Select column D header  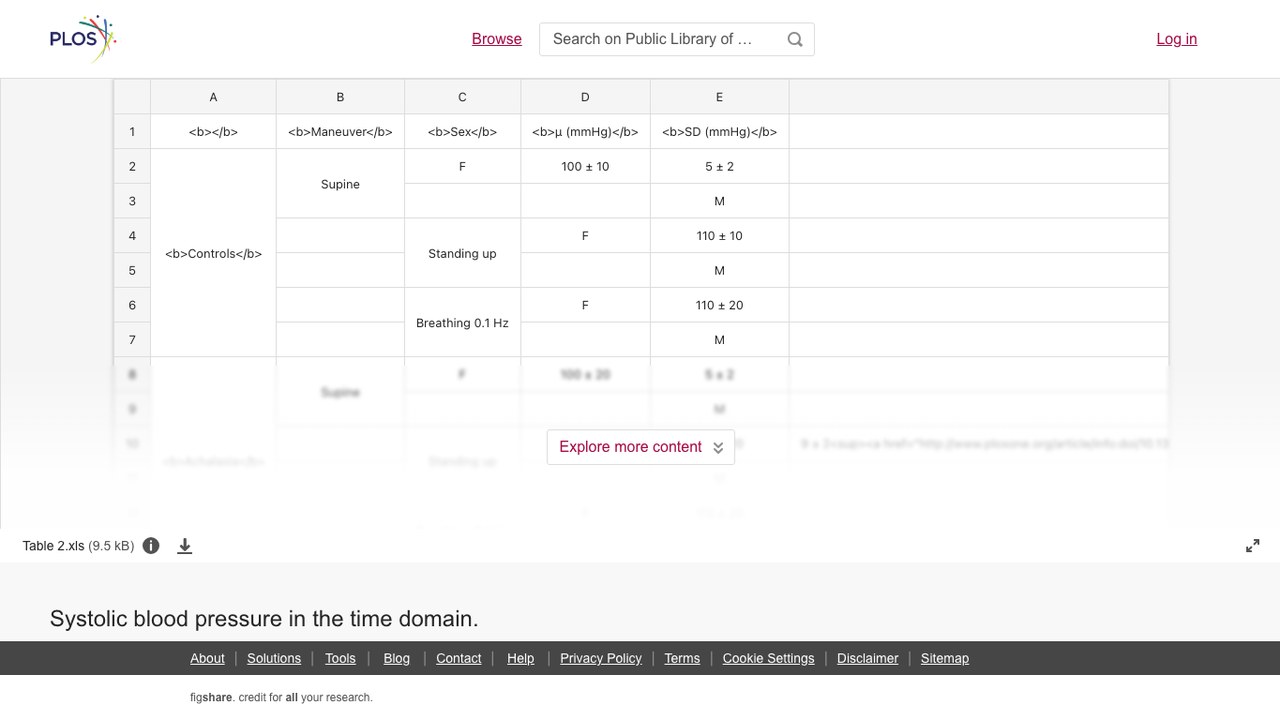tap(585, 97)
